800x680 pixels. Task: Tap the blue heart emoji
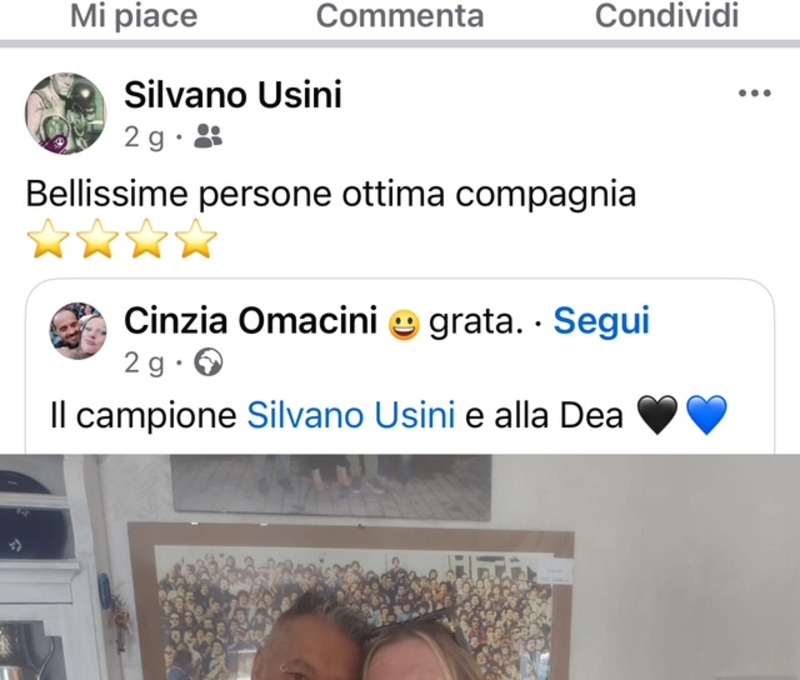[706, 415]
